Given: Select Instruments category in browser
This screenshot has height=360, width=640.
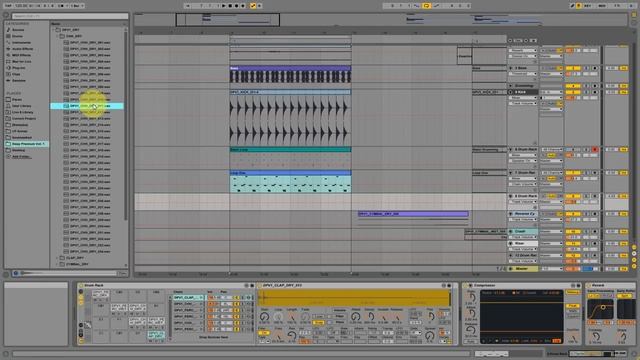Looking at the screenshot, I should (21, 42).
